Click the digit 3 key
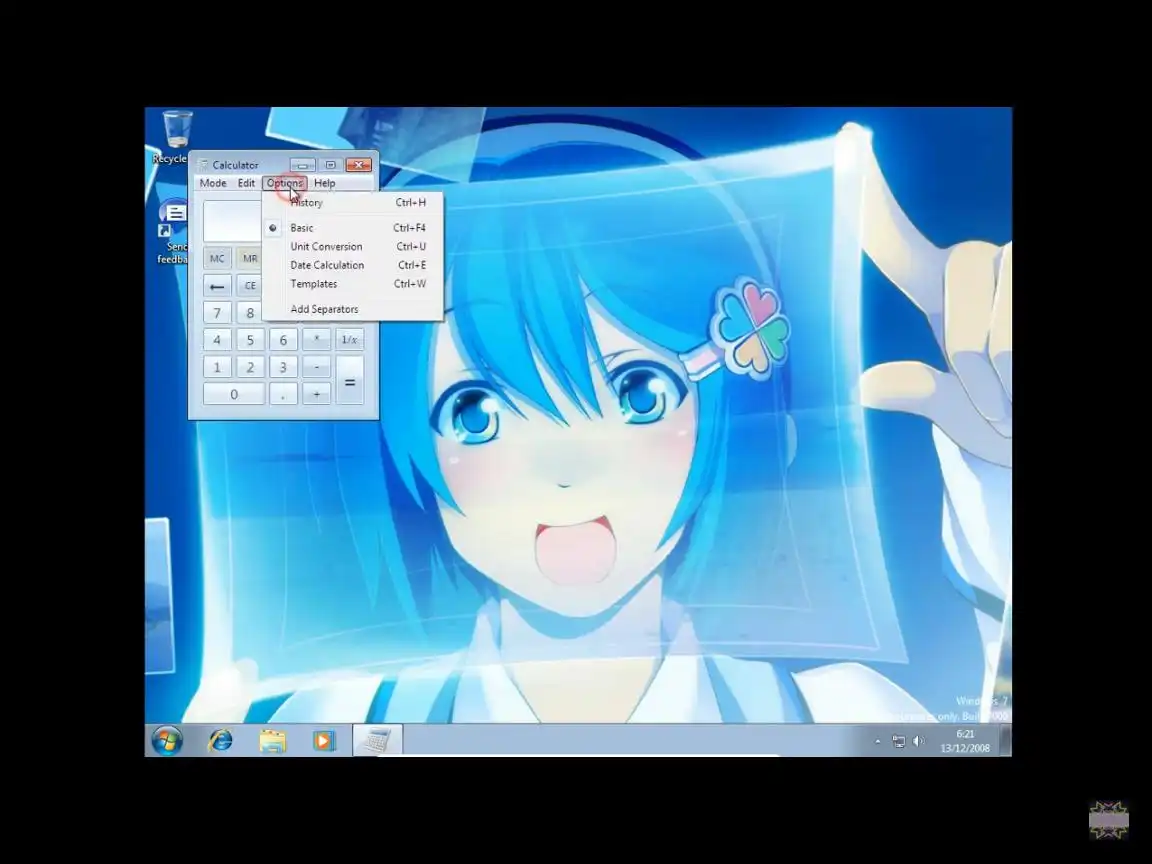The width and height of the screenshot is (1152, 864). [x=283, y=367]
